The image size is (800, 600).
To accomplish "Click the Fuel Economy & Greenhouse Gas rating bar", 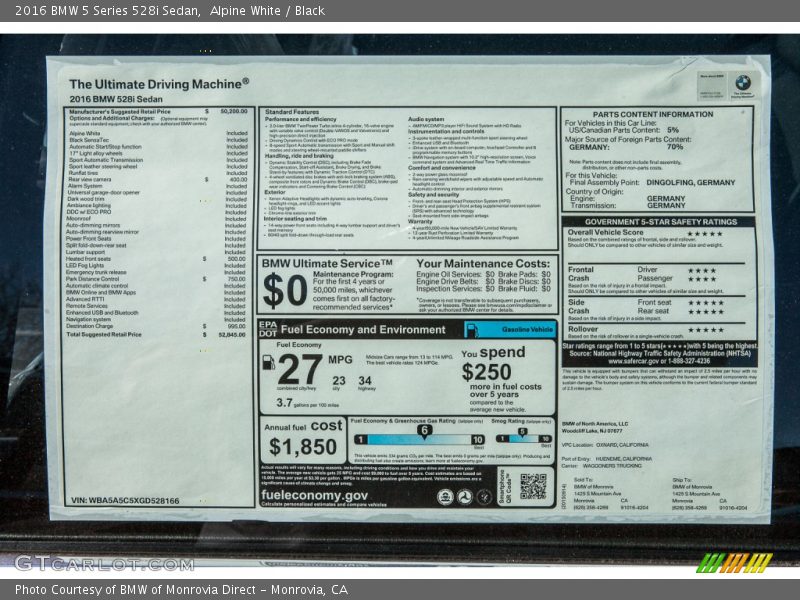I will (419, 440).
